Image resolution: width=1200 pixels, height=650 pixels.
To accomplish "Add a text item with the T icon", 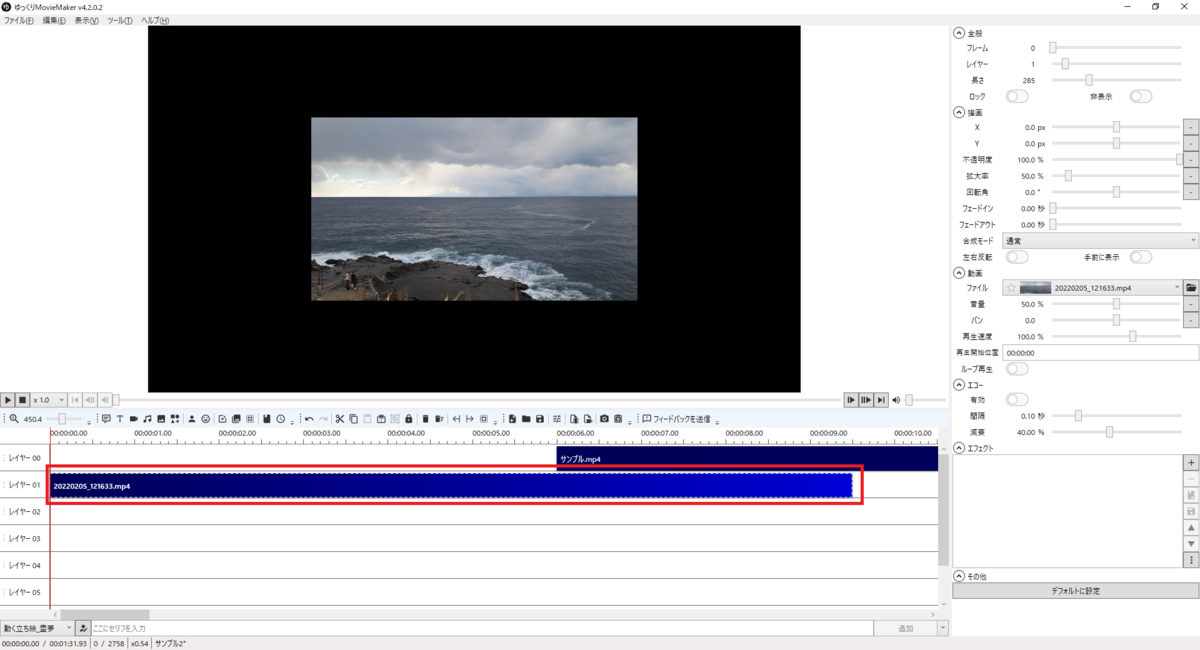I will (119, 418).
